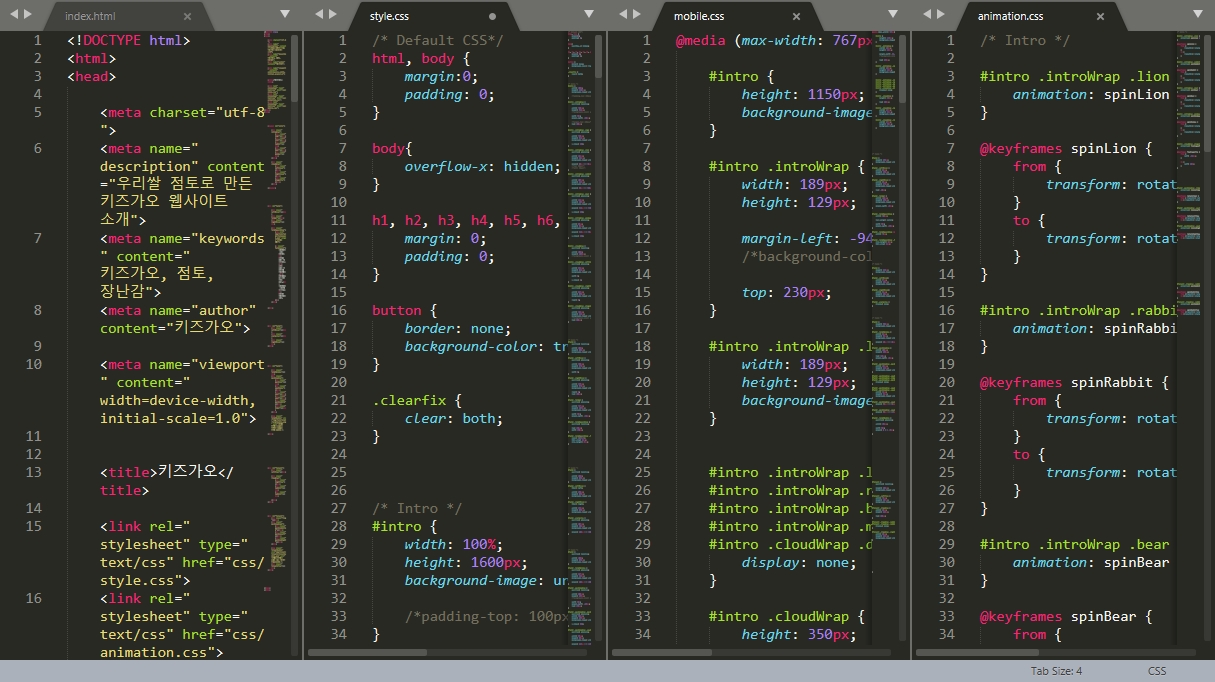This screenshot has height=682, width=1215.
Task: Go to previous tab in style.css pane
Action: [319, 14]
